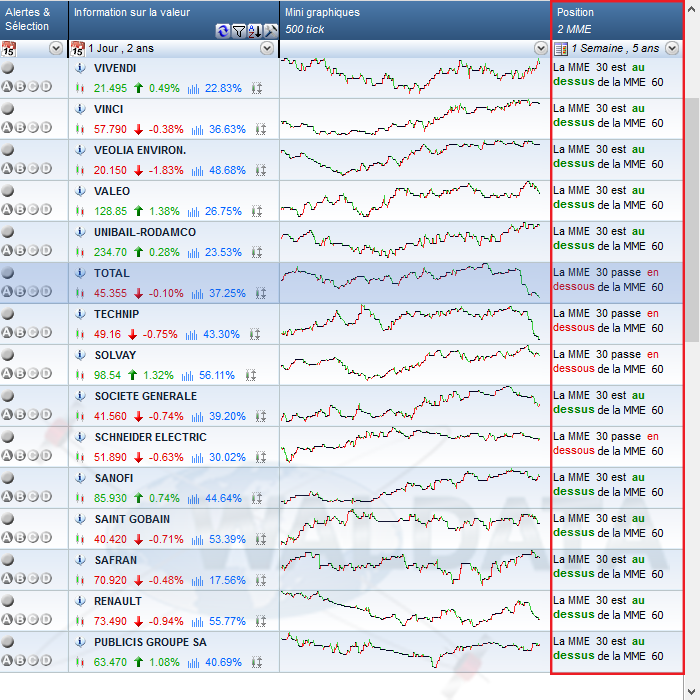Click the vertical scrollbar thumb
The height and width of the screenshot is (700, 700).
click(x=692, y=220)
